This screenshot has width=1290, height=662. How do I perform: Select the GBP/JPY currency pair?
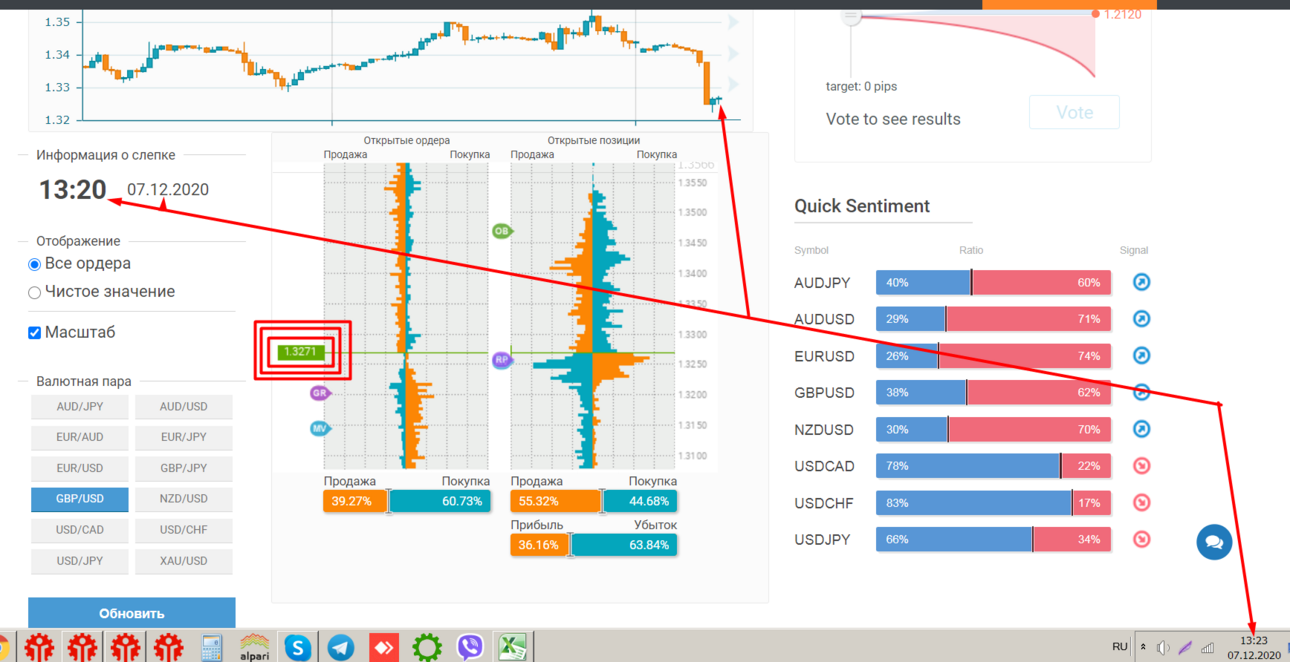point(184,468)
